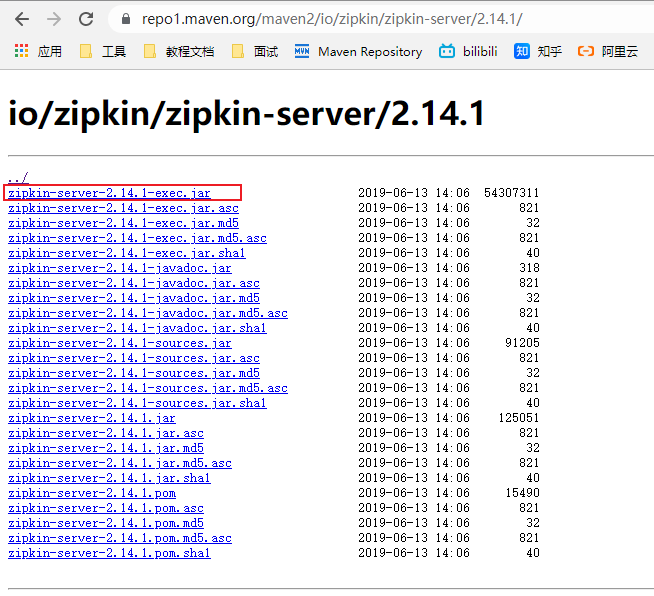Open zipkin-server-2.14.1.pom.md5 link

tap(106, 523)
